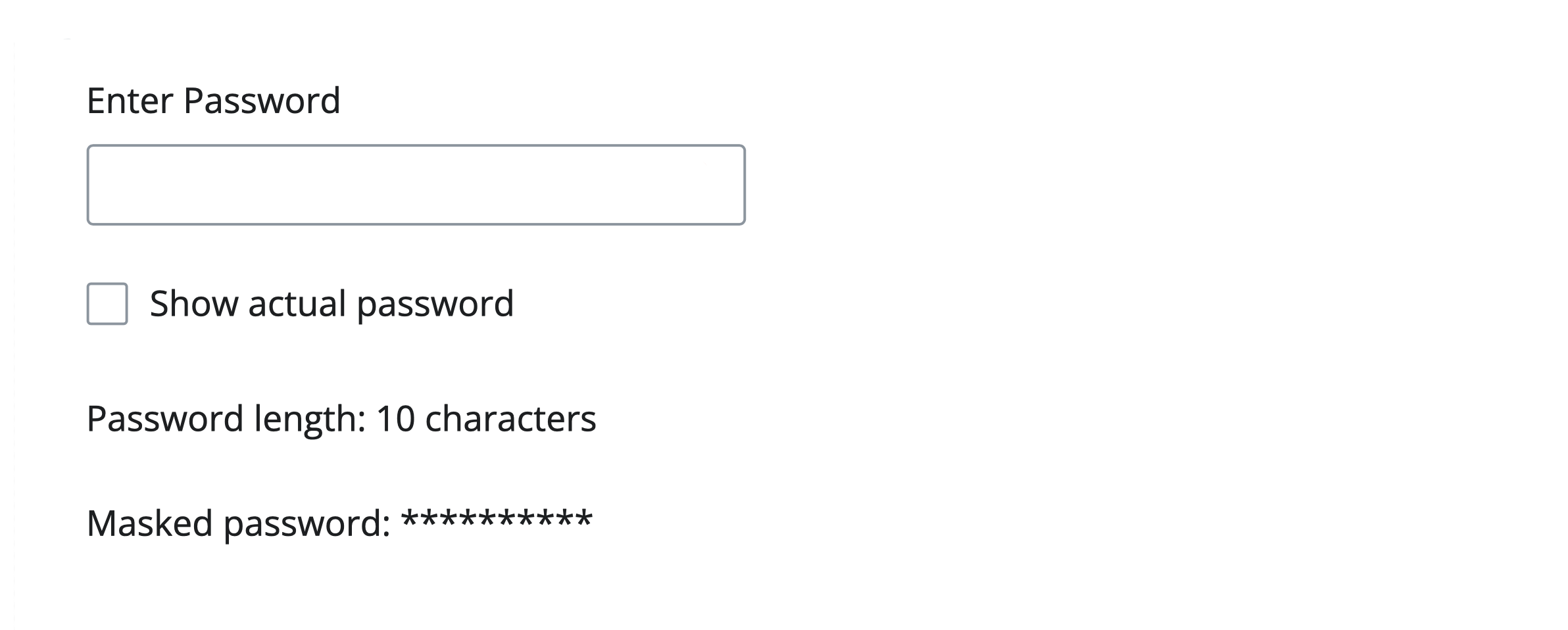Click "Password" in the password length line
The image size is (1568, 630).
tap(165, 419)
